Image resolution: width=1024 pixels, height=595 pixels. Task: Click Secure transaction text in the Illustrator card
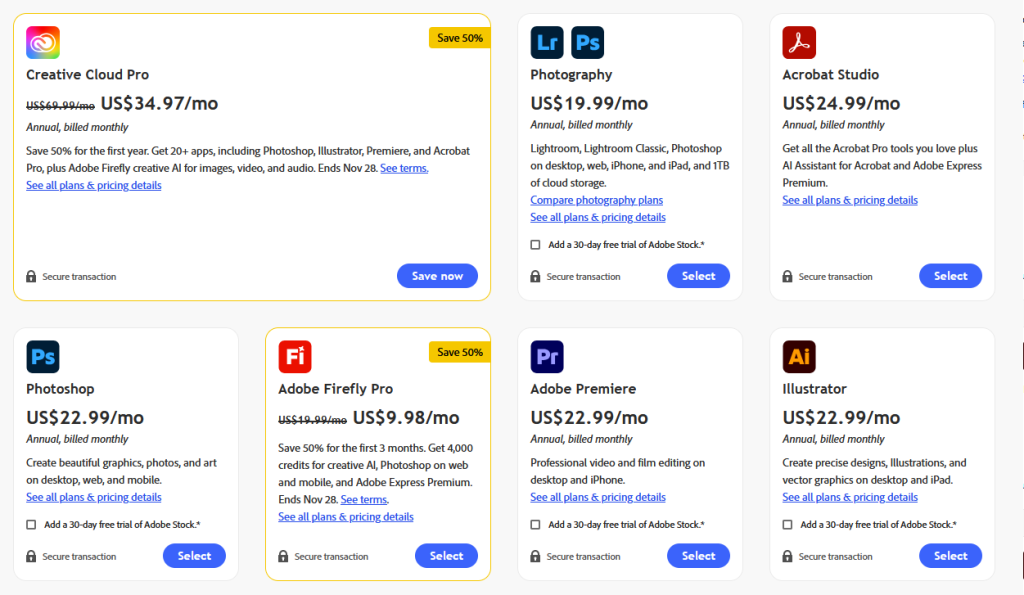[835, 556]
